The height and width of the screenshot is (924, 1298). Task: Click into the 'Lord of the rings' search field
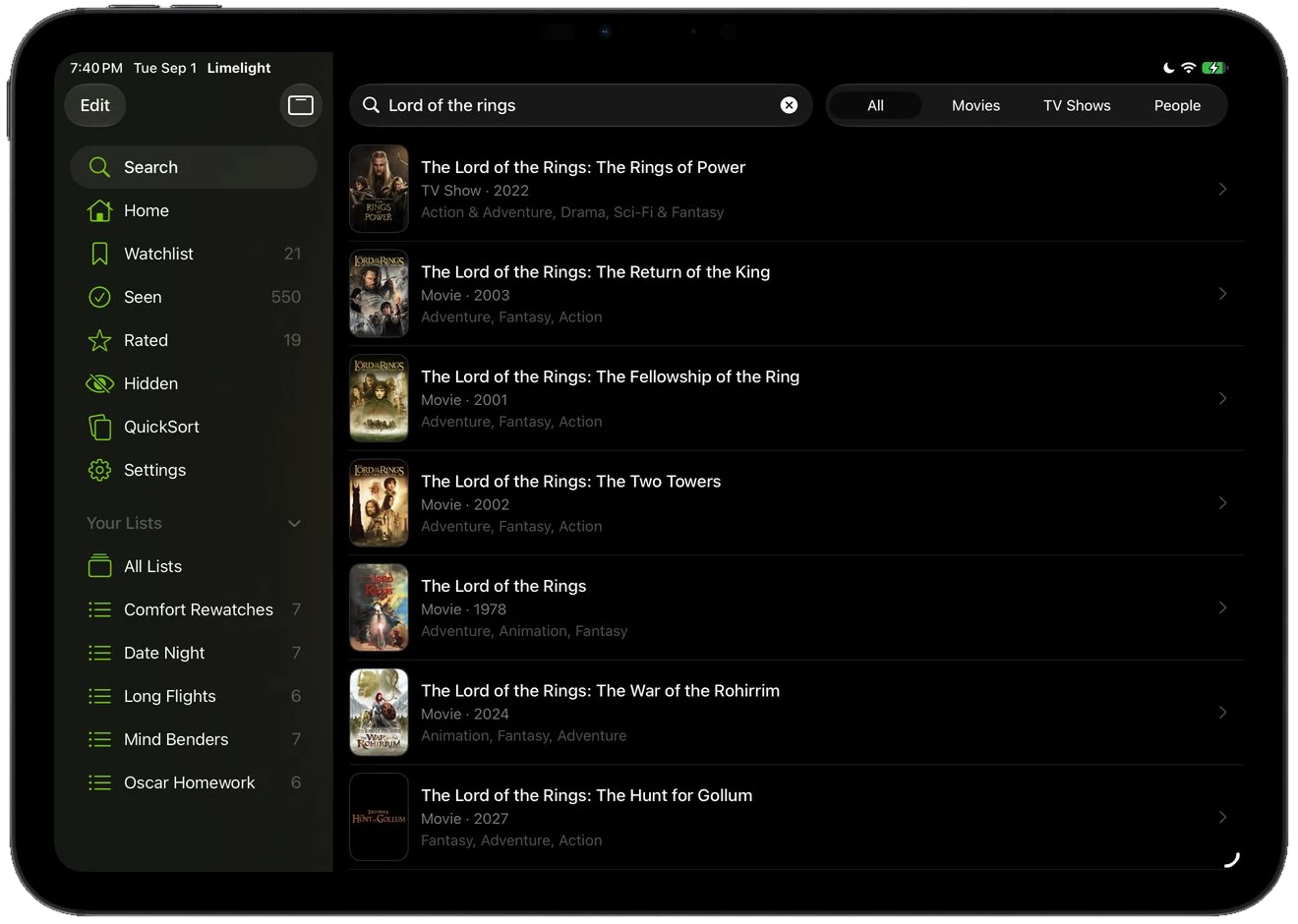click(581, 105)
